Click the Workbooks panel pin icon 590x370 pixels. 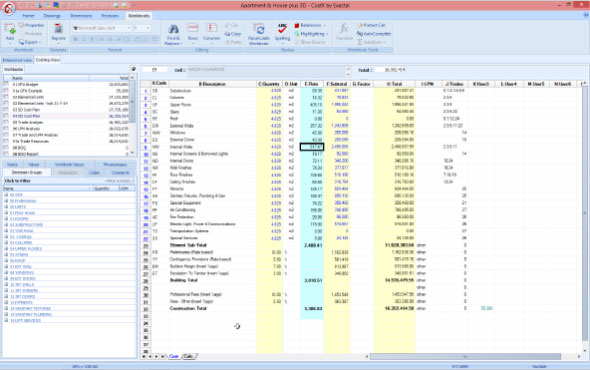pos(133,69)
